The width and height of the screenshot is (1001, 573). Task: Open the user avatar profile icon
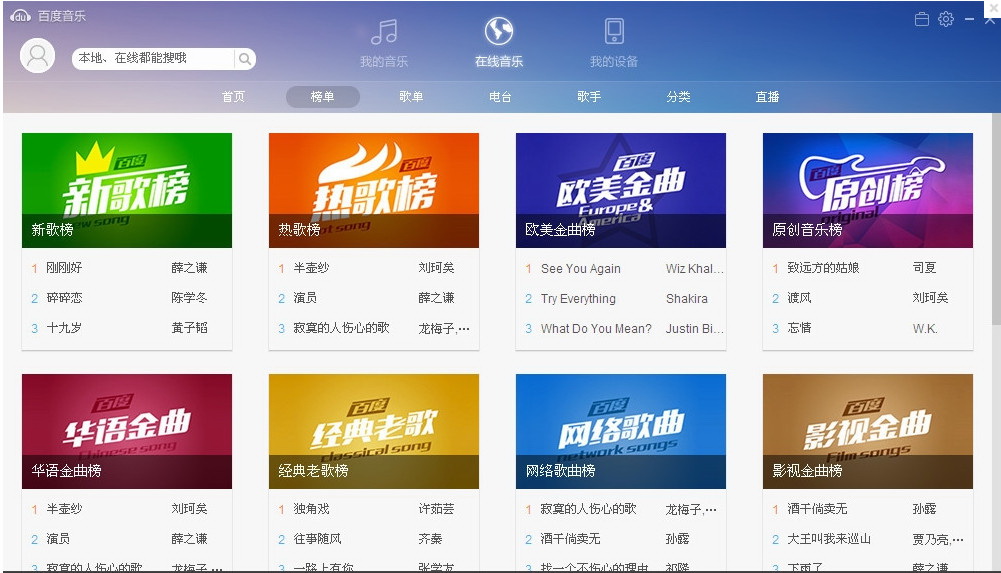[x=38, y=56]
